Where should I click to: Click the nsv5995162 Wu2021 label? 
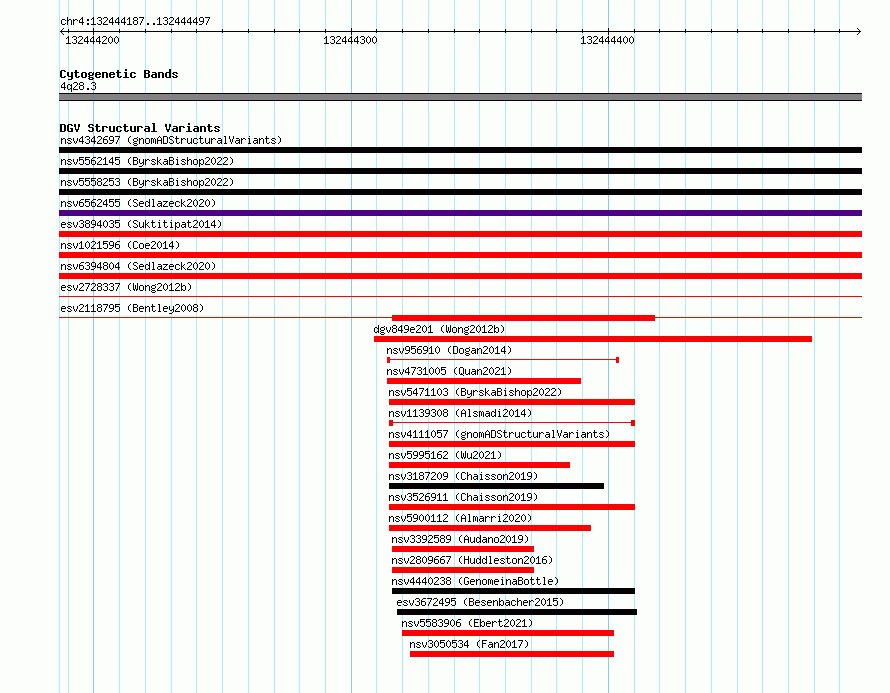click(445, 455)
